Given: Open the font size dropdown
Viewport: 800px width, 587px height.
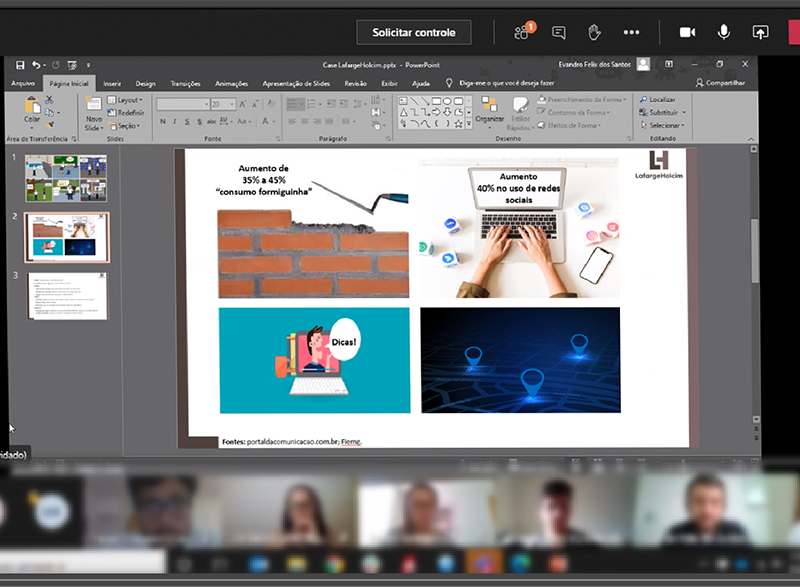Looking at the screenshot, I should [232, 104].
